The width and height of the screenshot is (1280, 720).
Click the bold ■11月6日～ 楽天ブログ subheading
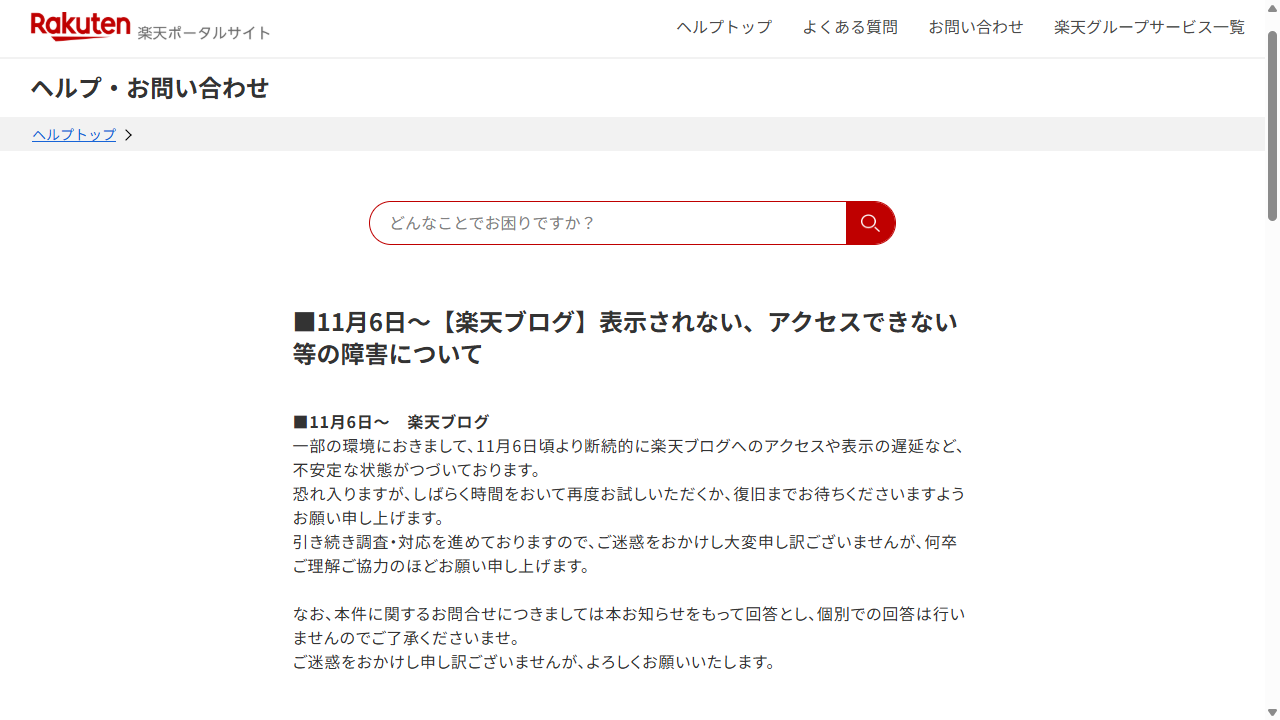pos(391,422)
